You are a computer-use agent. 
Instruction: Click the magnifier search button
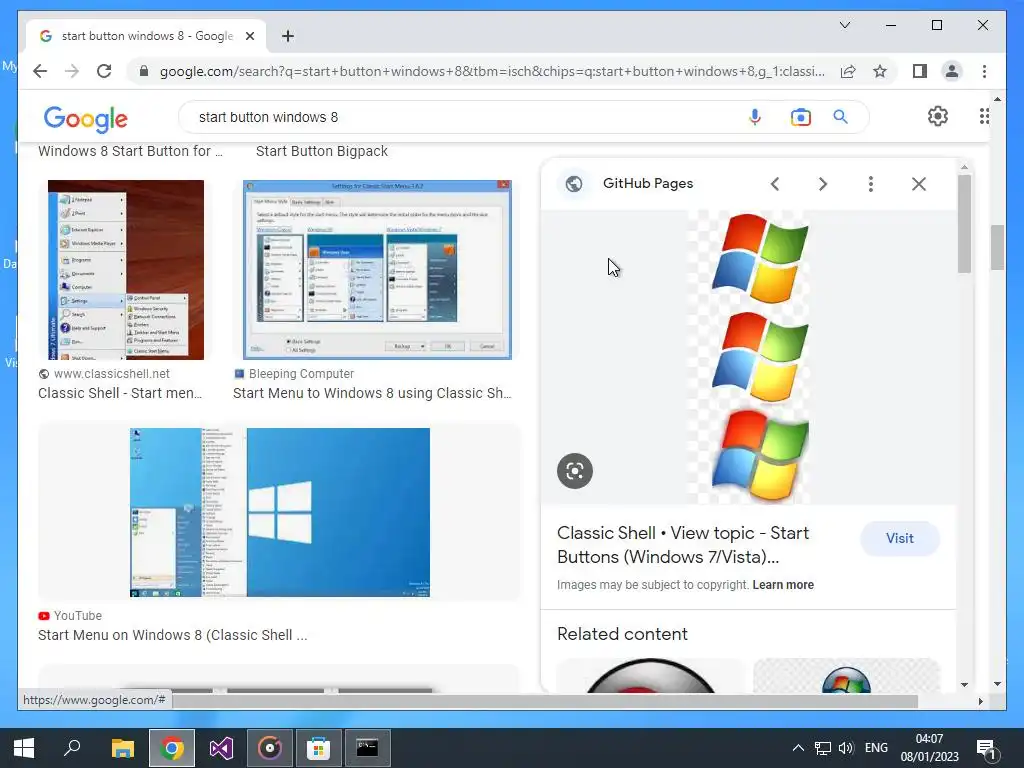[840, 117]
